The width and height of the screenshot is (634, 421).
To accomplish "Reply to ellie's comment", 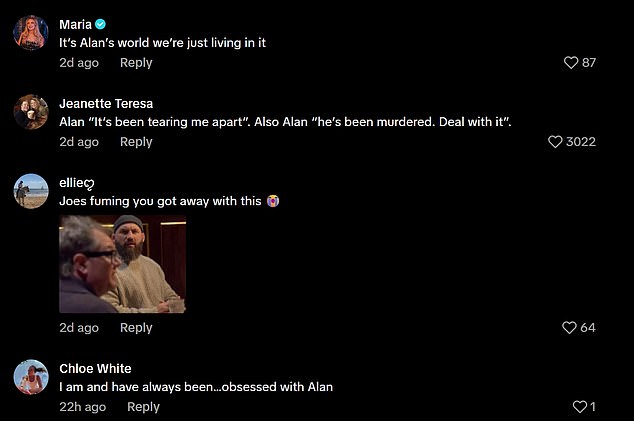I will pyautogui.click(x=136, y=328).
